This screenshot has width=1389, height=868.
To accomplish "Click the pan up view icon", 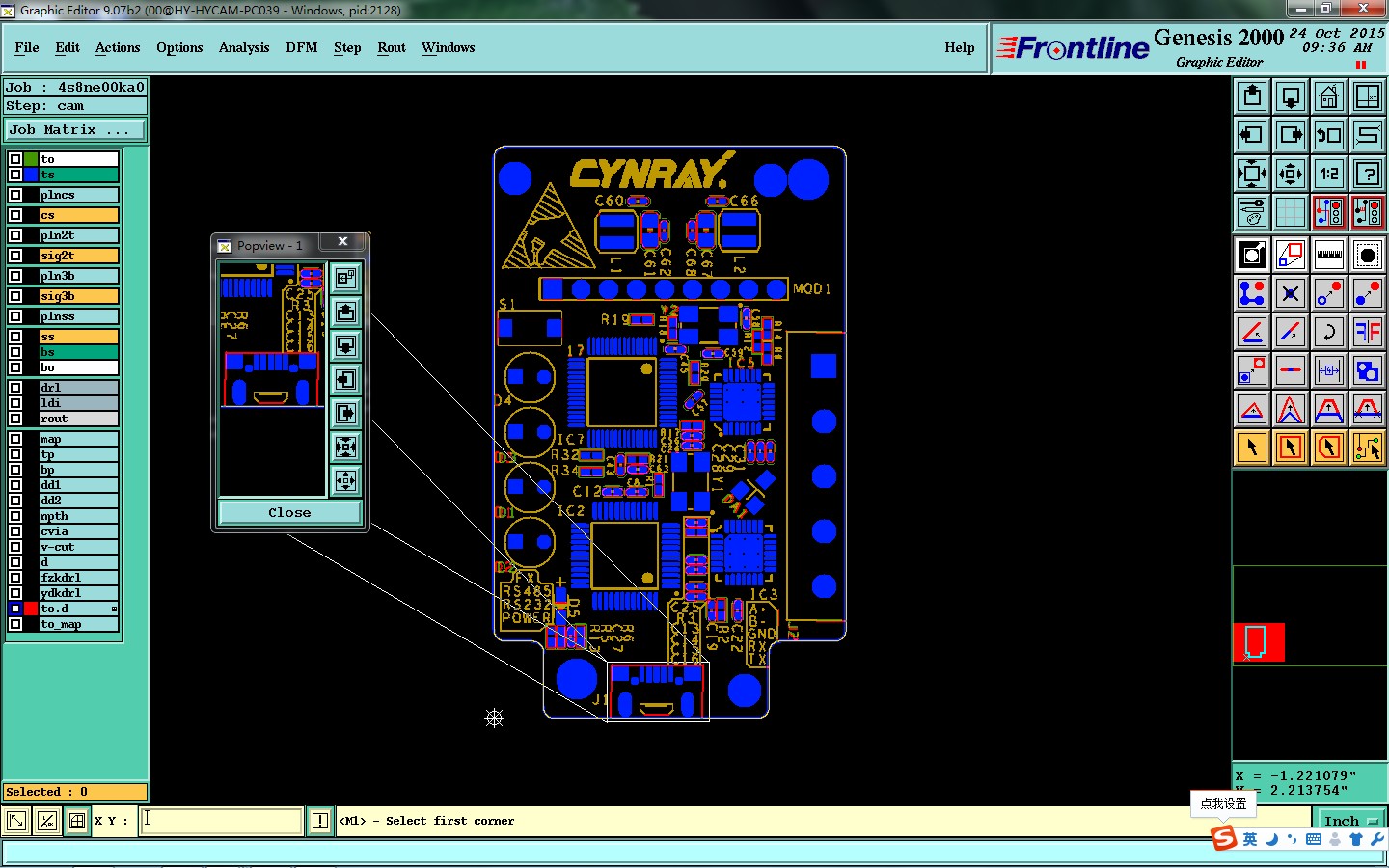I will click(x=1252, y=96).
